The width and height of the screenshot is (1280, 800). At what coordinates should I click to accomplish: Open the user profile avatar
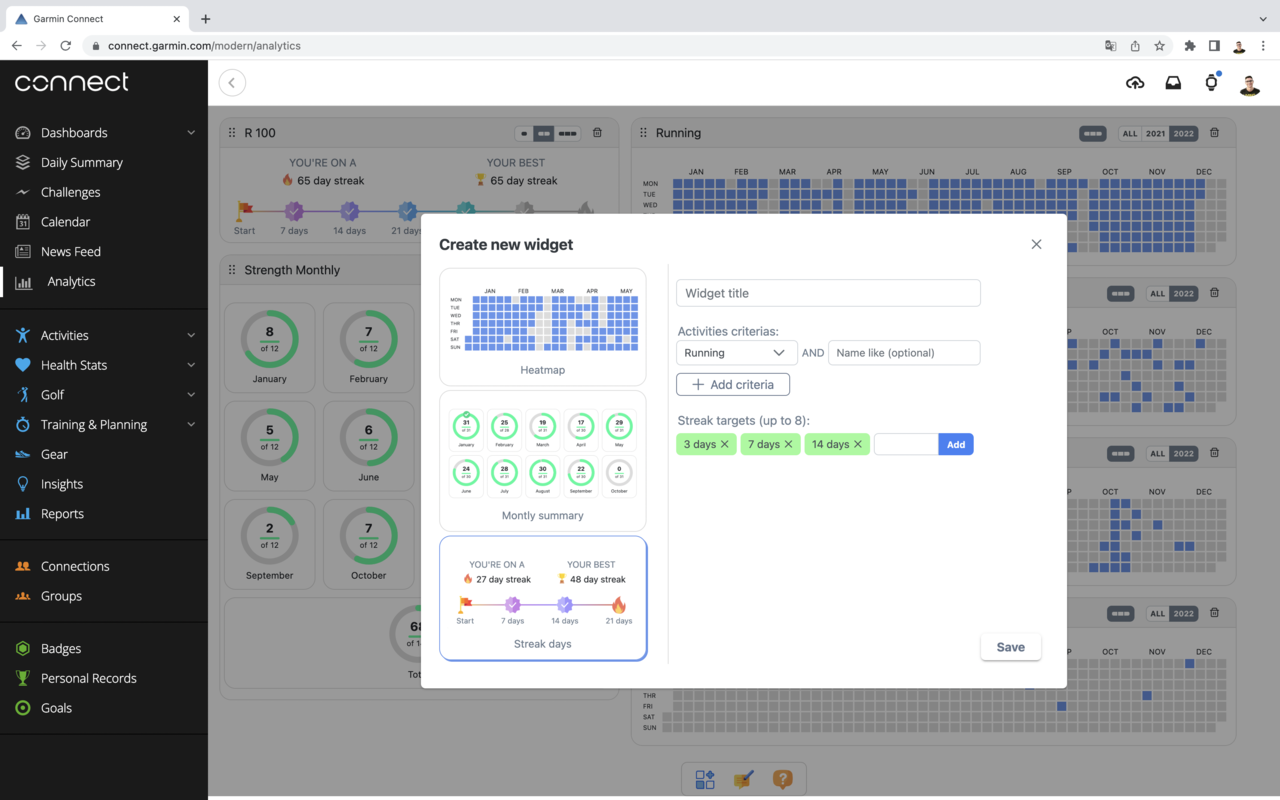(1249, 84)
